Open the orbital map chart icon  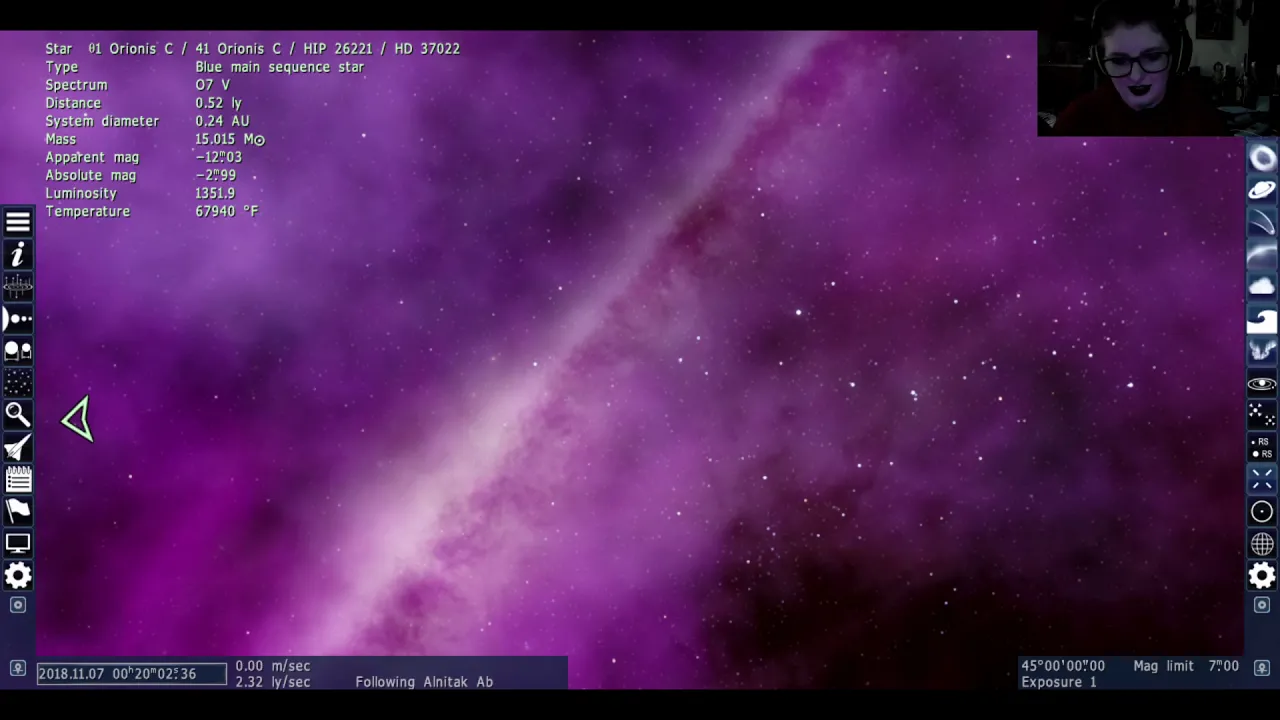point(18,288)
